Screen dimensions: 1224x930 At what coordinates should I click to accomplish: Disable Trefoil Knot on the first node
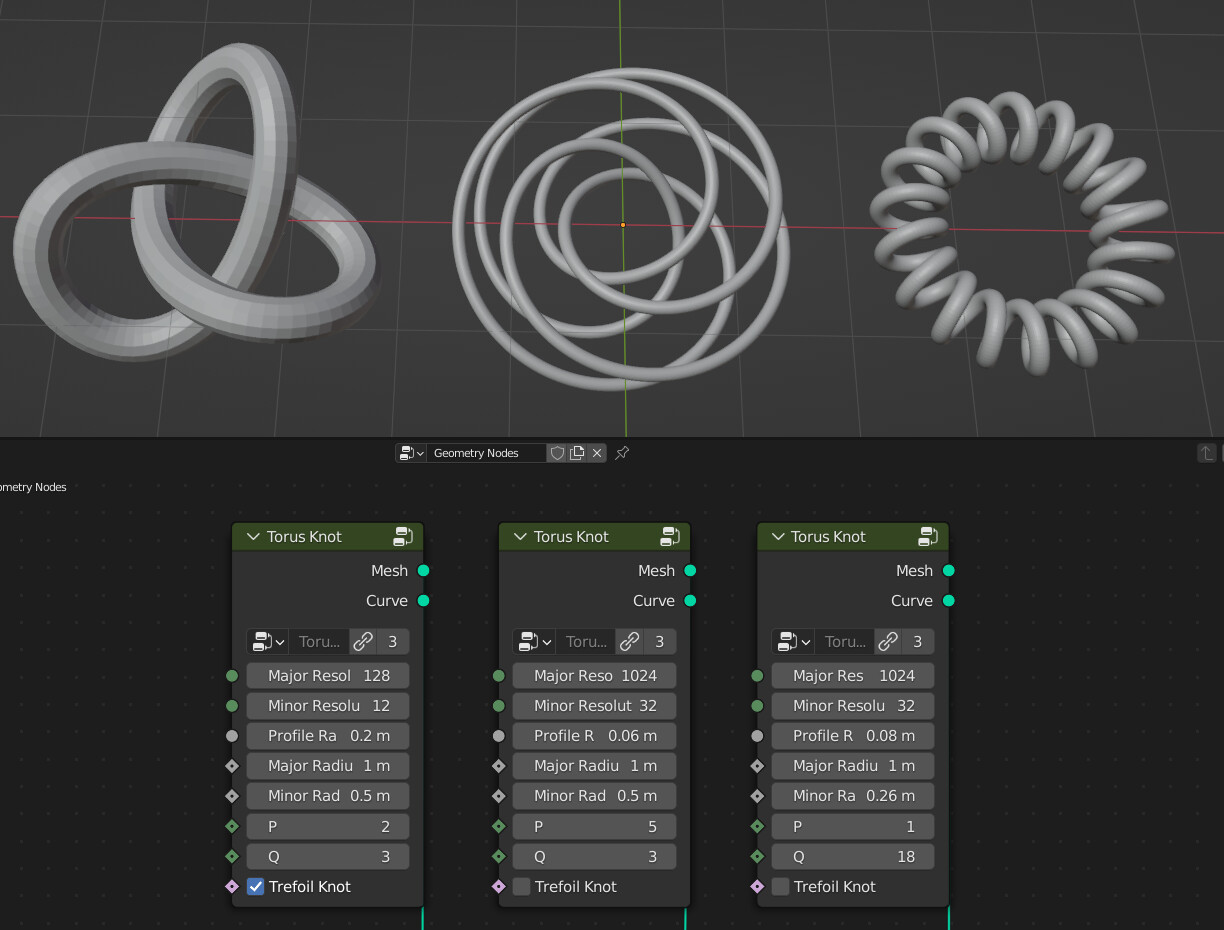(x=256, y=886)
